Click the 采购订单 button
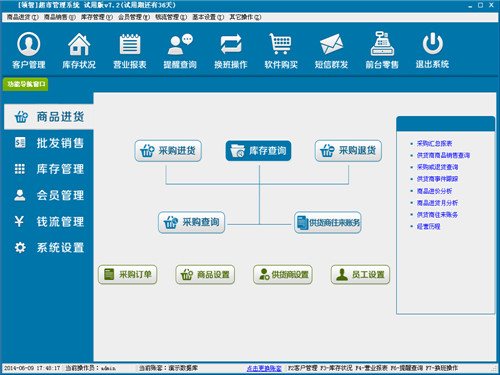Image resolution: width=500 pixels, height=375 pixels. click(x=128, y=274)
